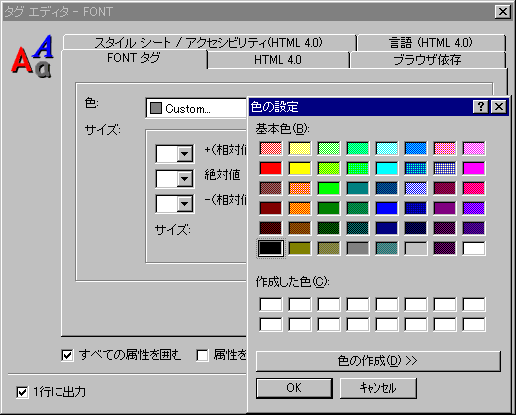Click the FONT tag editor Aa icon
Screen dimensions: 516x415
click(x=32, y=56)
